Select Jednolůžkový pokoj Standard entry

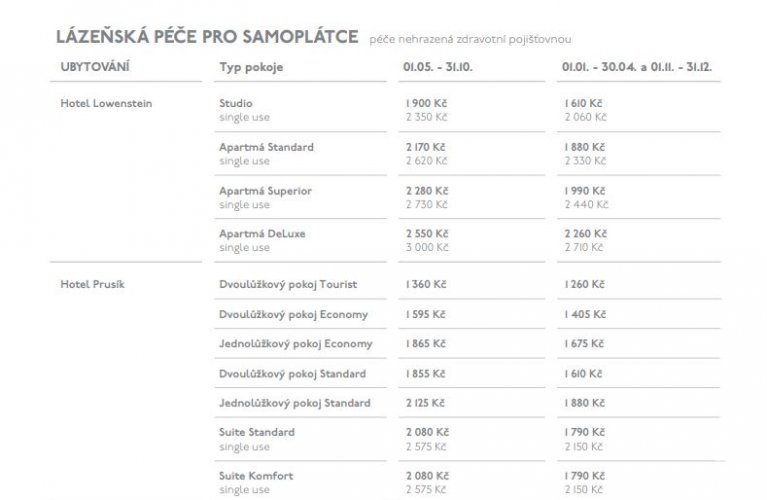tap(294, 403)
